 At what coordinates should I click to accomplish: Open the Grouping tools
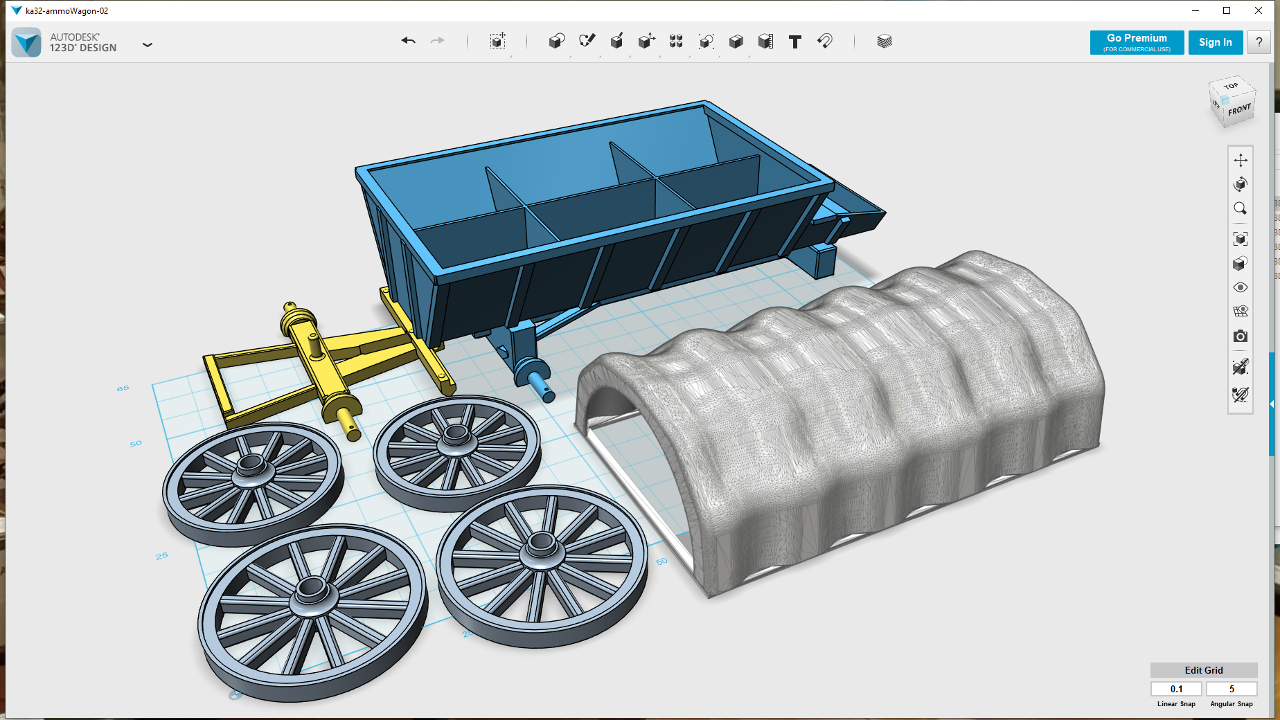pyautogui.click(x=706, y=41)
